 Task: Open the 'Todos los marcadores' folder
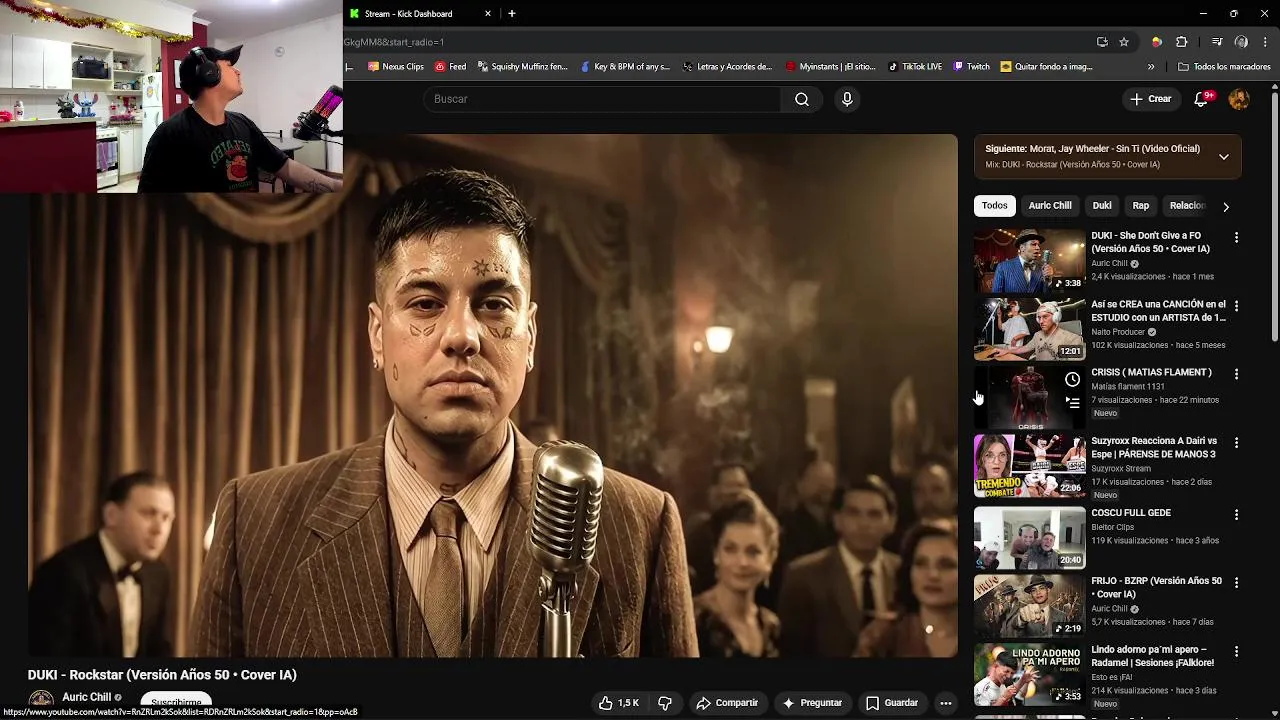coord(1224,67)
